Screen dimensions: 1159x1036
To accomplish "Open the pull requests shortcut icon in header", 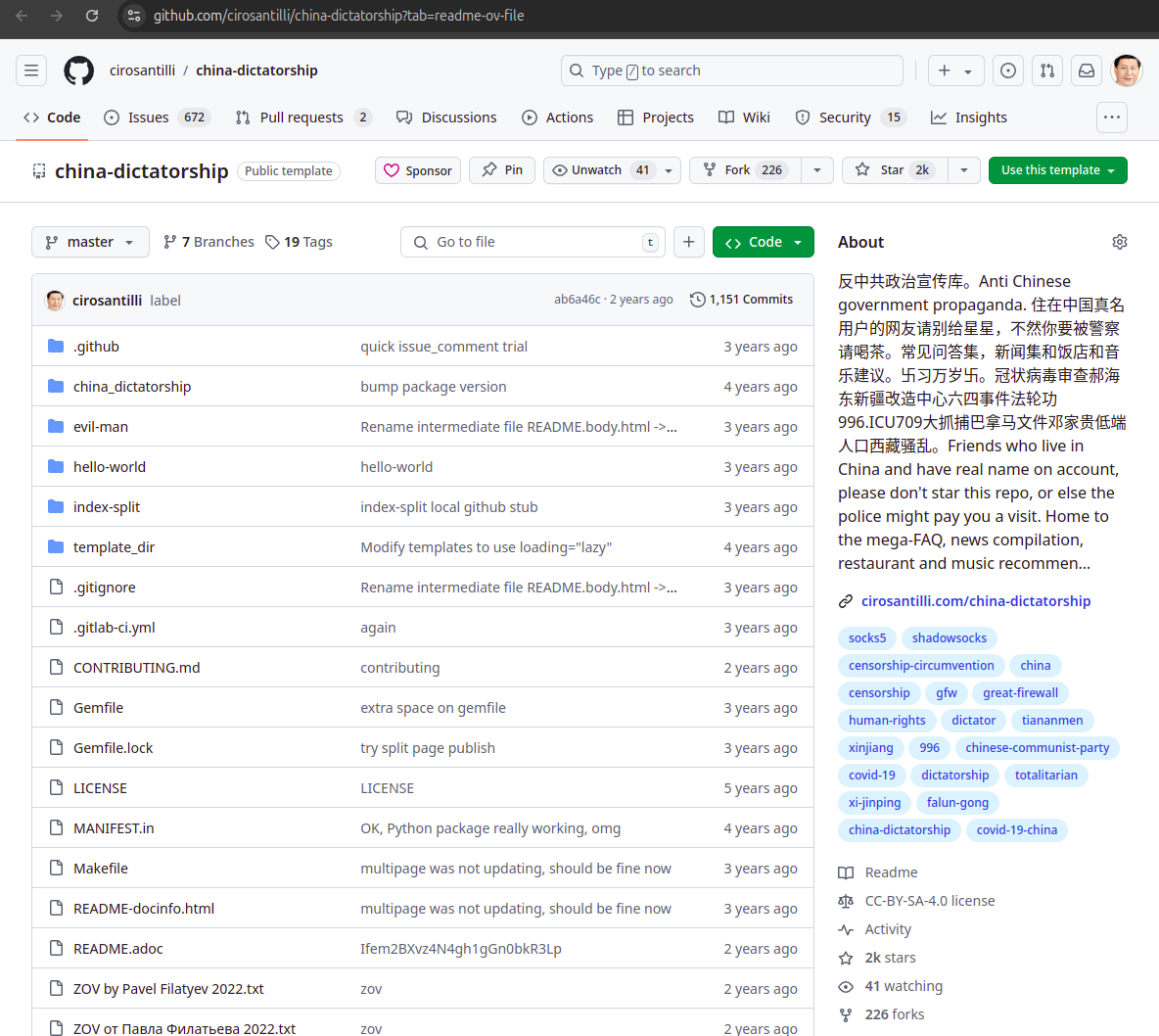I will pos(1046,71).
